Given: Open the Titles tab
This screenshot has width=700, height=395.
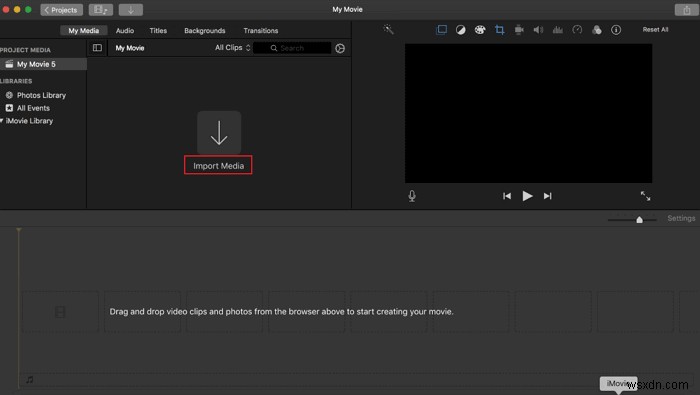Looking at the screenshot, I should click(158, 30).
